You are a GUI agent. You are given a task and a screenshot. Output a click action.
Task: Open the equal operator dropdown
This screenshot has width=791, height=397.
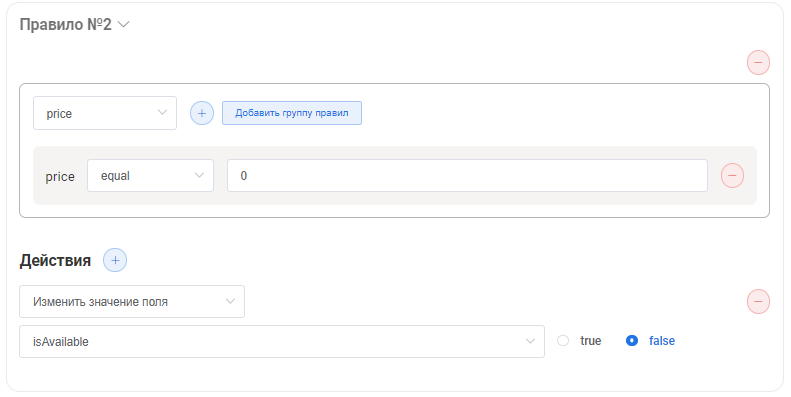tap(150, 176)
